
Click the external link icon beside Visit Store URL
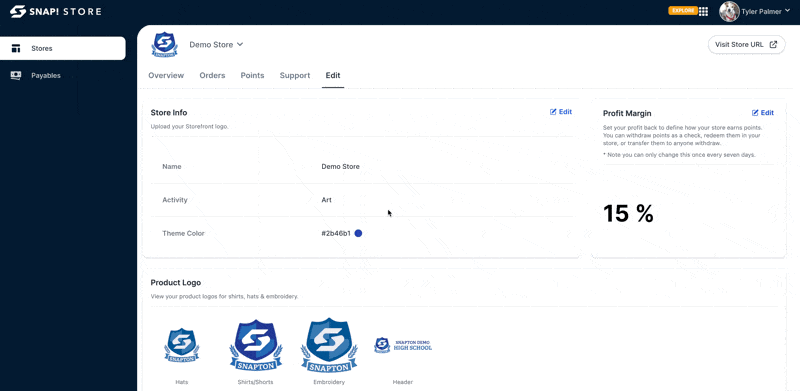coord(773,44)
